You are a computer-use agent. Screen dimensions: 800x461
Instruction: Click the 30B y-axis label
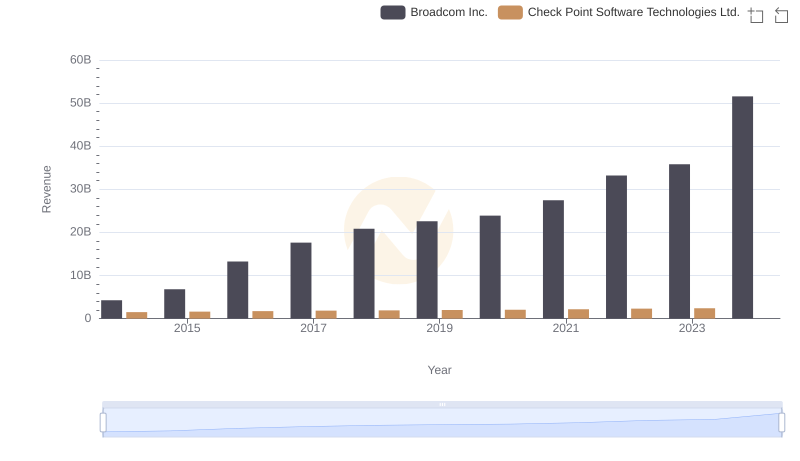tap(81, 189)
